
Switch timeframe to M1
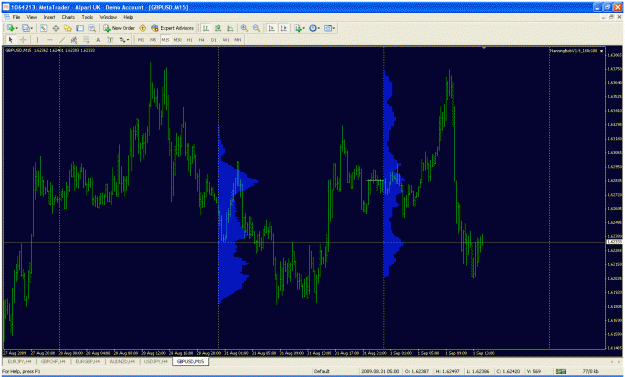(141, 39)
